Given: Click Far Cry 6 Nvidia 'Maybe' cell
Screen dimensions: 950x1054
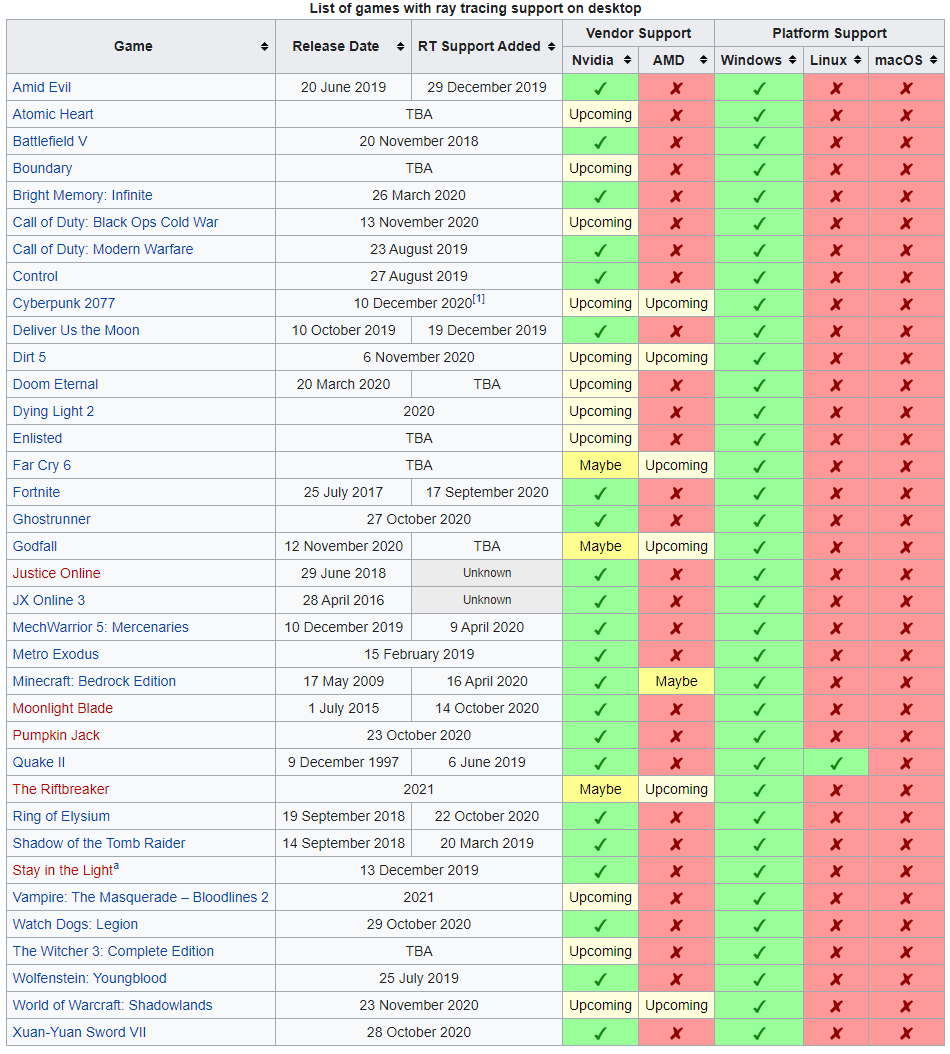Looking at the screenshot, I should [600, 465].
